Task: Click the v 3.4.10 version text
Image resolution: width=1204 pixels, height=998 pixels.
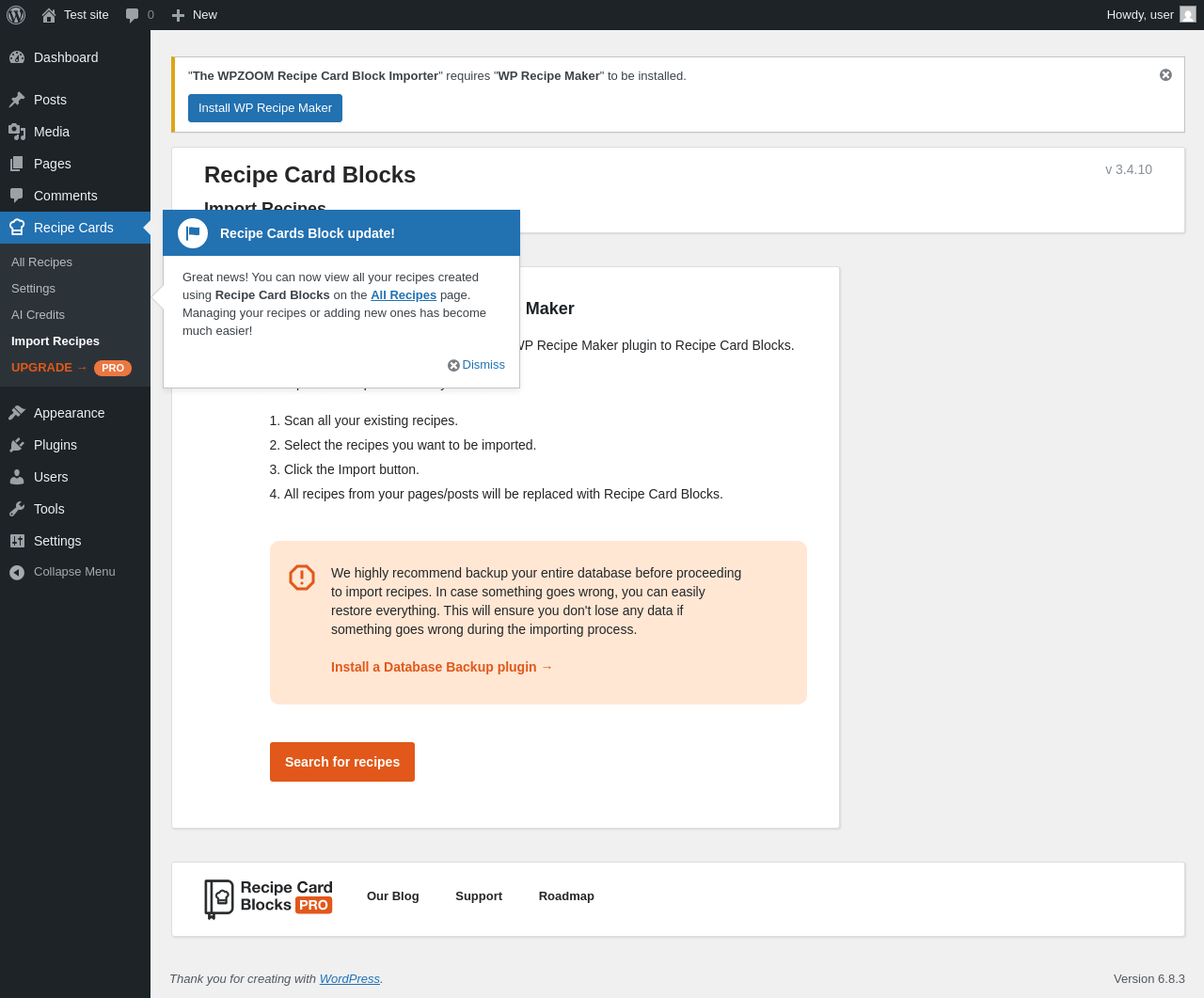Action: 1129,169
